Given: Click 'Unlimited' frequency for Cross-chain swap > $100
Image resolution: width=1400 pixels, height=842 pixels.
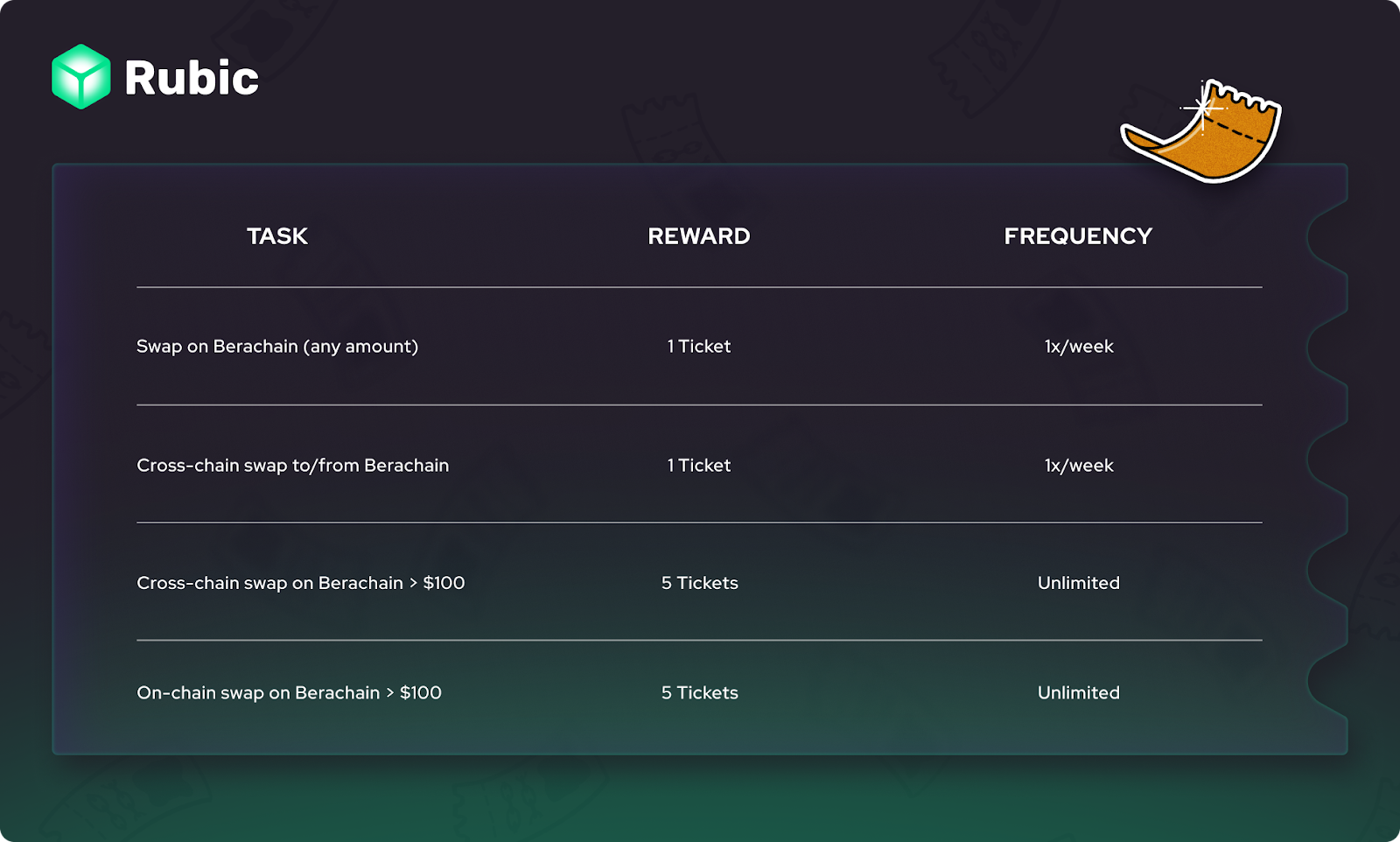Looking at the screenshot, I should [x=1079, y=583].
